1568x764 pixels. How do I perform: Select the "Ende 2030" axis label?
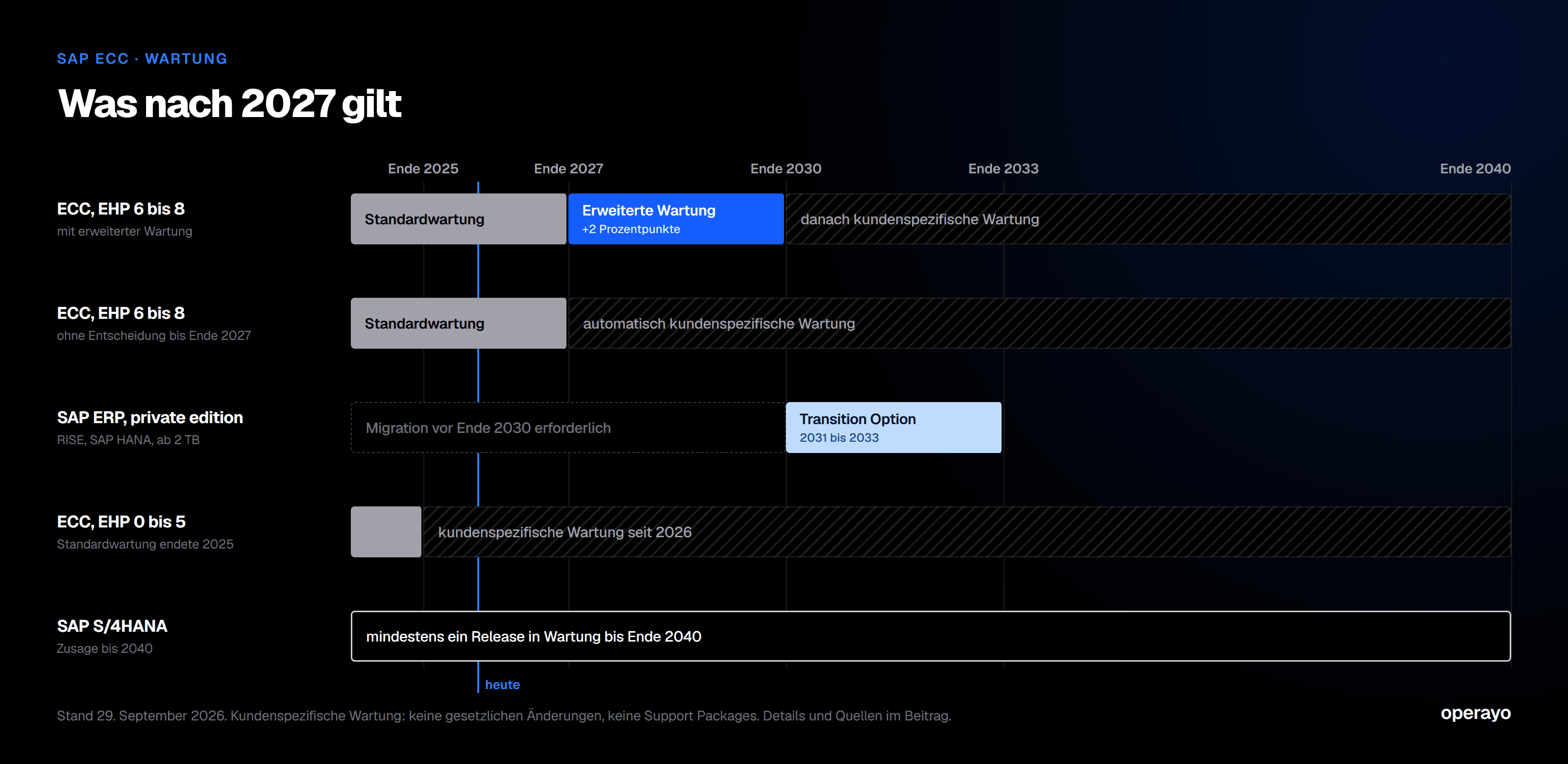pyautogui.click(x=786, y=168)
